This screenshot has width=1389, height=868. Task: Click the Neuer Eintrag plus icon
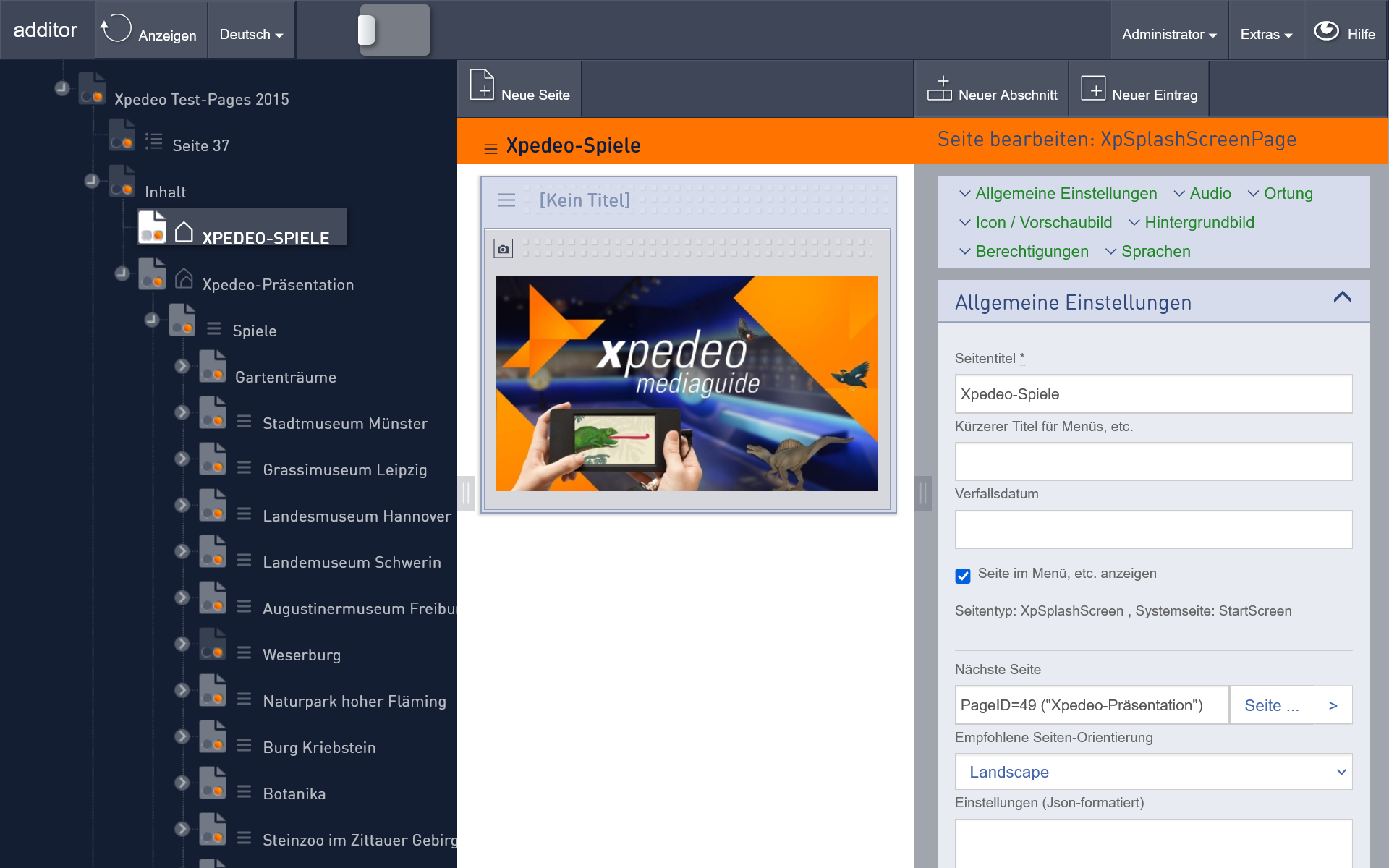click(1093, 88)
